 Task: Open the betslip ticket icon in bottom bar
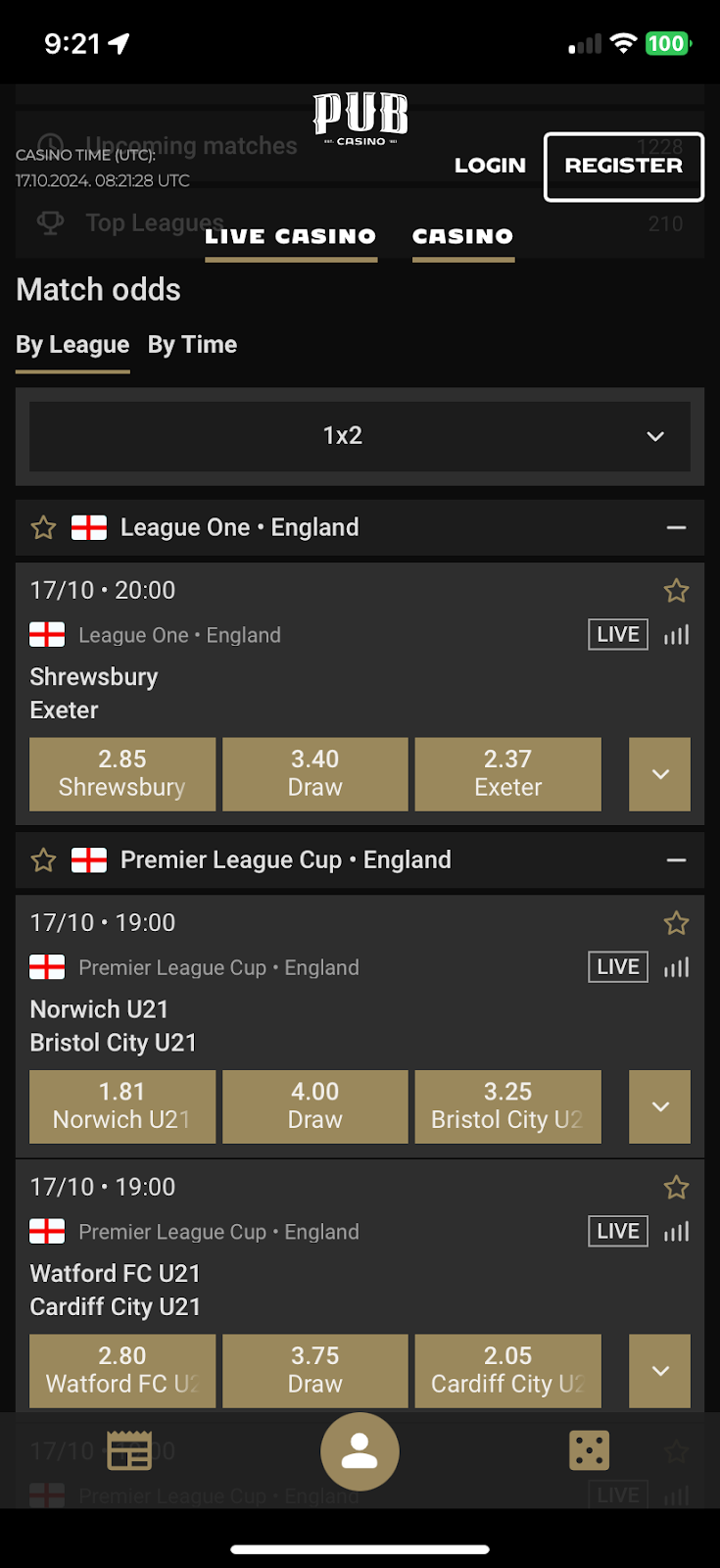(x=129, y=1451)
